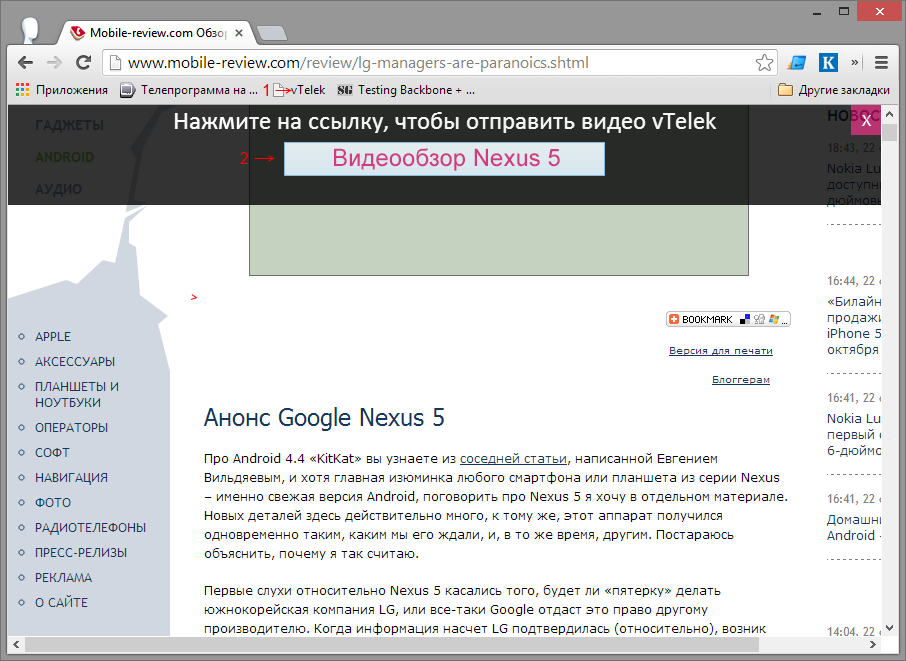Click the ANDROID menu item behind overlay

tap(64, 157)
